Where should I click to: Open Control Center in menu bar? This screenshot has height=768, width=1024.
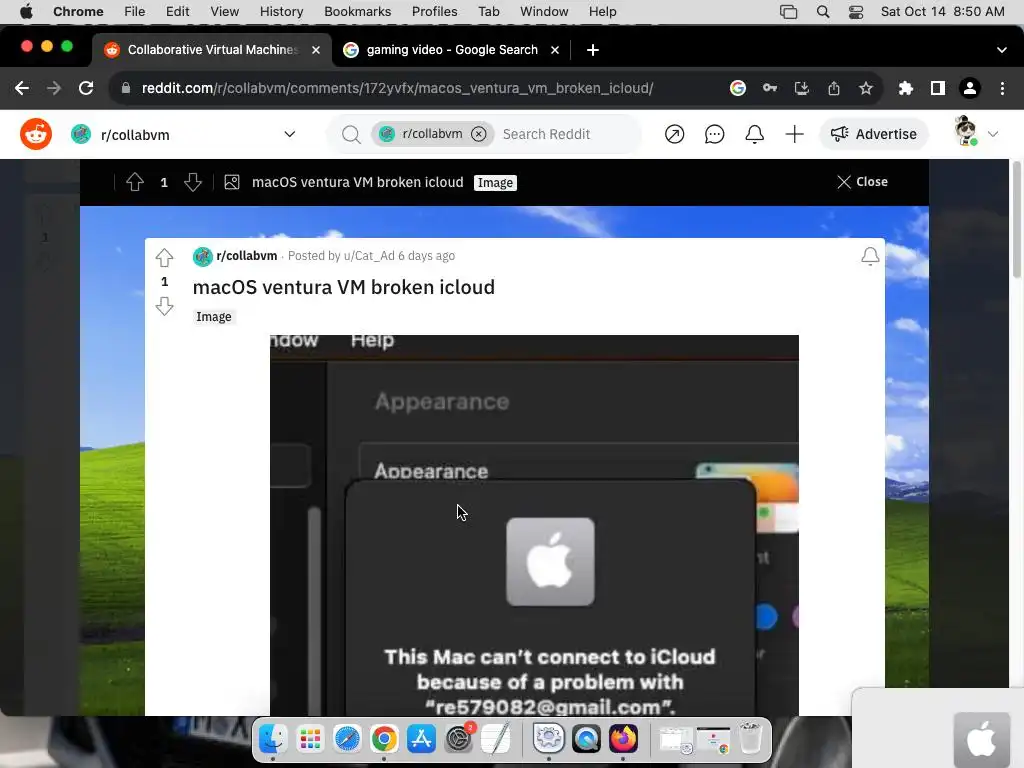tap(856, 12)
